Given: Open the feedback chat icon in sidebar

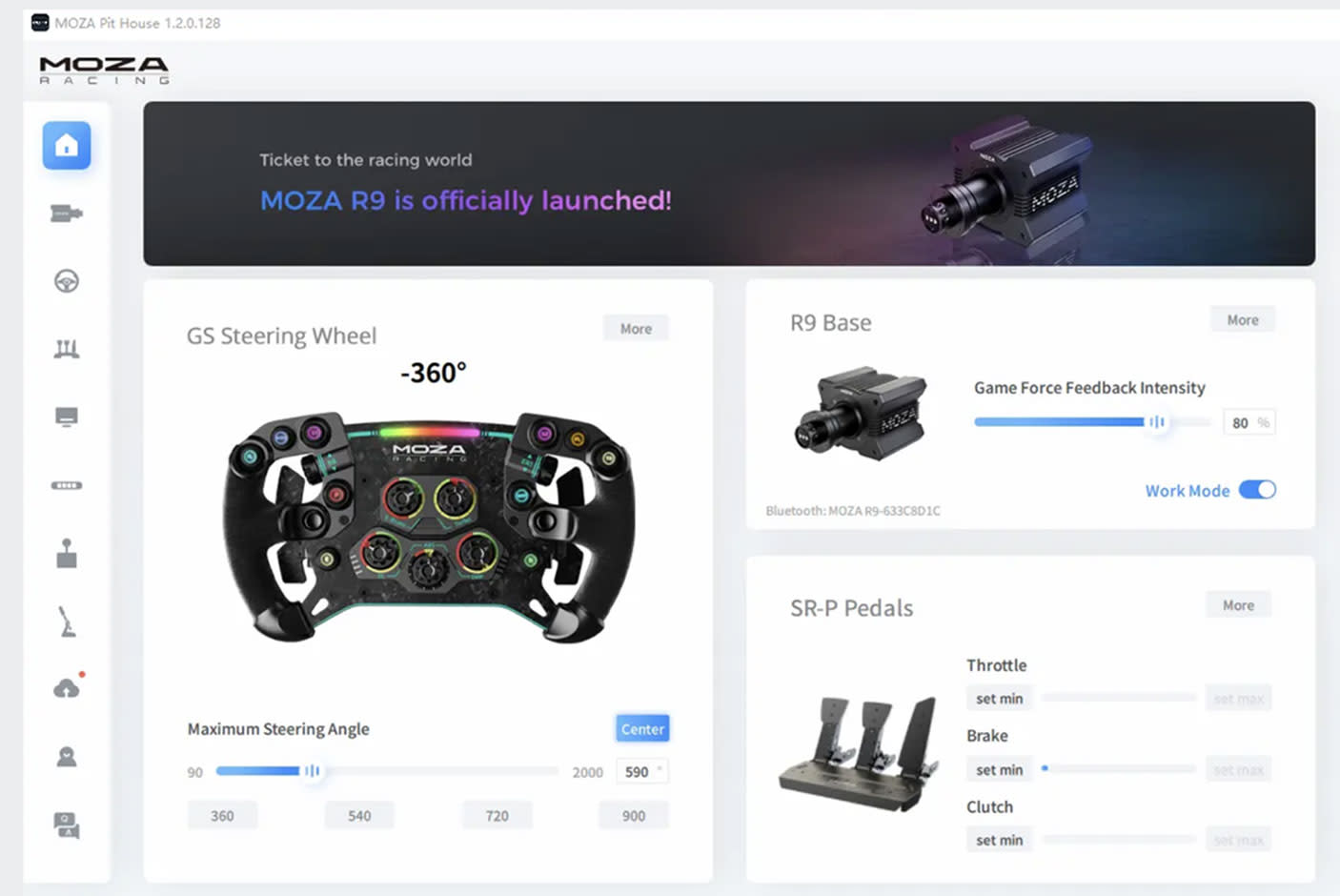Looking at the screenshot, I should 67,825.
